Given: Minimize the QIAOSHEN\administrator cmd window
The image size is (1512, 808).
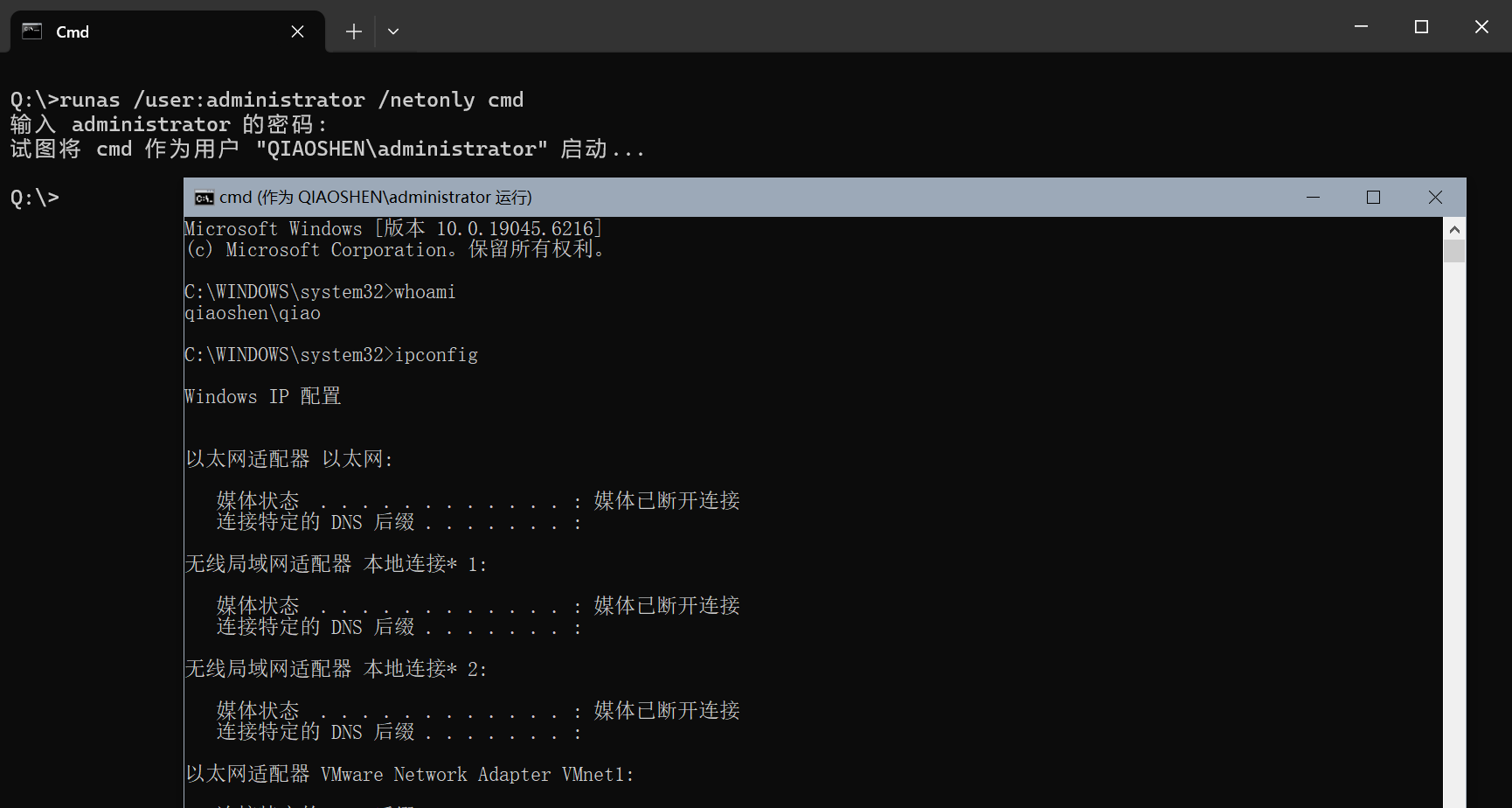Looking at the screenshot, I should click(1313, 198).
